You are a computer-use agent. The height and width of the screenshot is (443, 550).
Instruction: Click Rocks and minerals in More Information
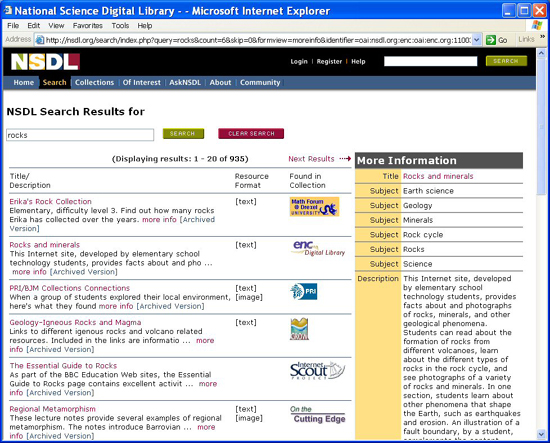(x=438, y=176)
